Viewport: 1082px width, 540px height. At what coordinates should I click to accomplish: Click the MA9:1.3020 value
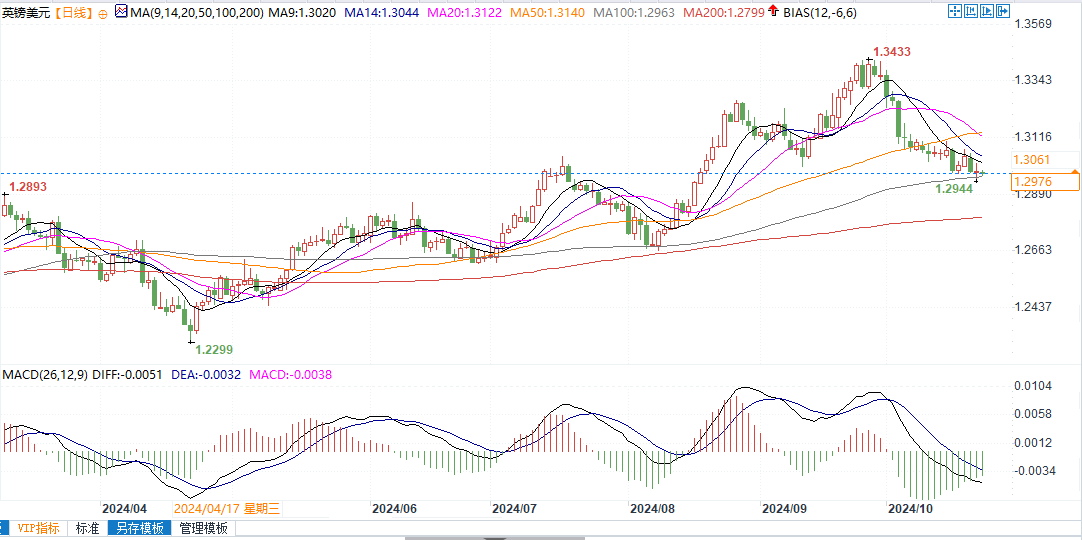(302, 12)
